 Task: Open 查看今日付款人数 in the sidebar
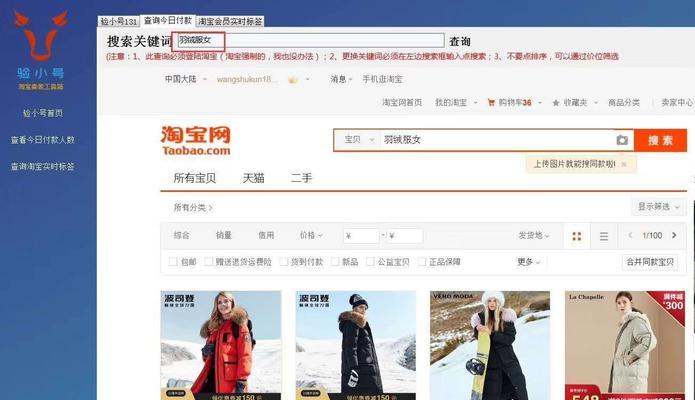(43, 140)
